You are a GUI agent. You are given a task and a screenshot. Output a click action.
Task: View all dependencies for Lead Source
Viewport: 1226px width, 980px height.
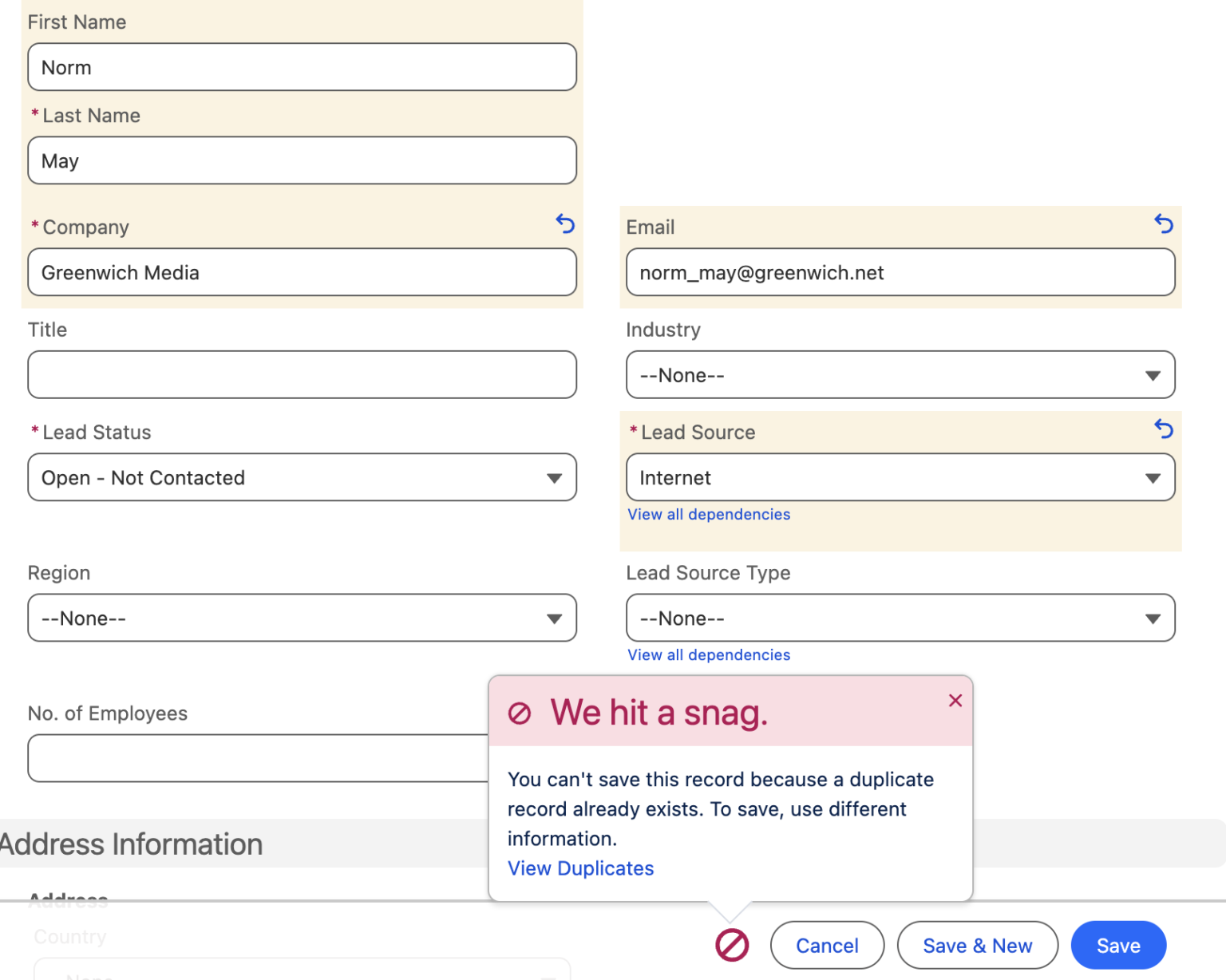click(x=708, y=514)
